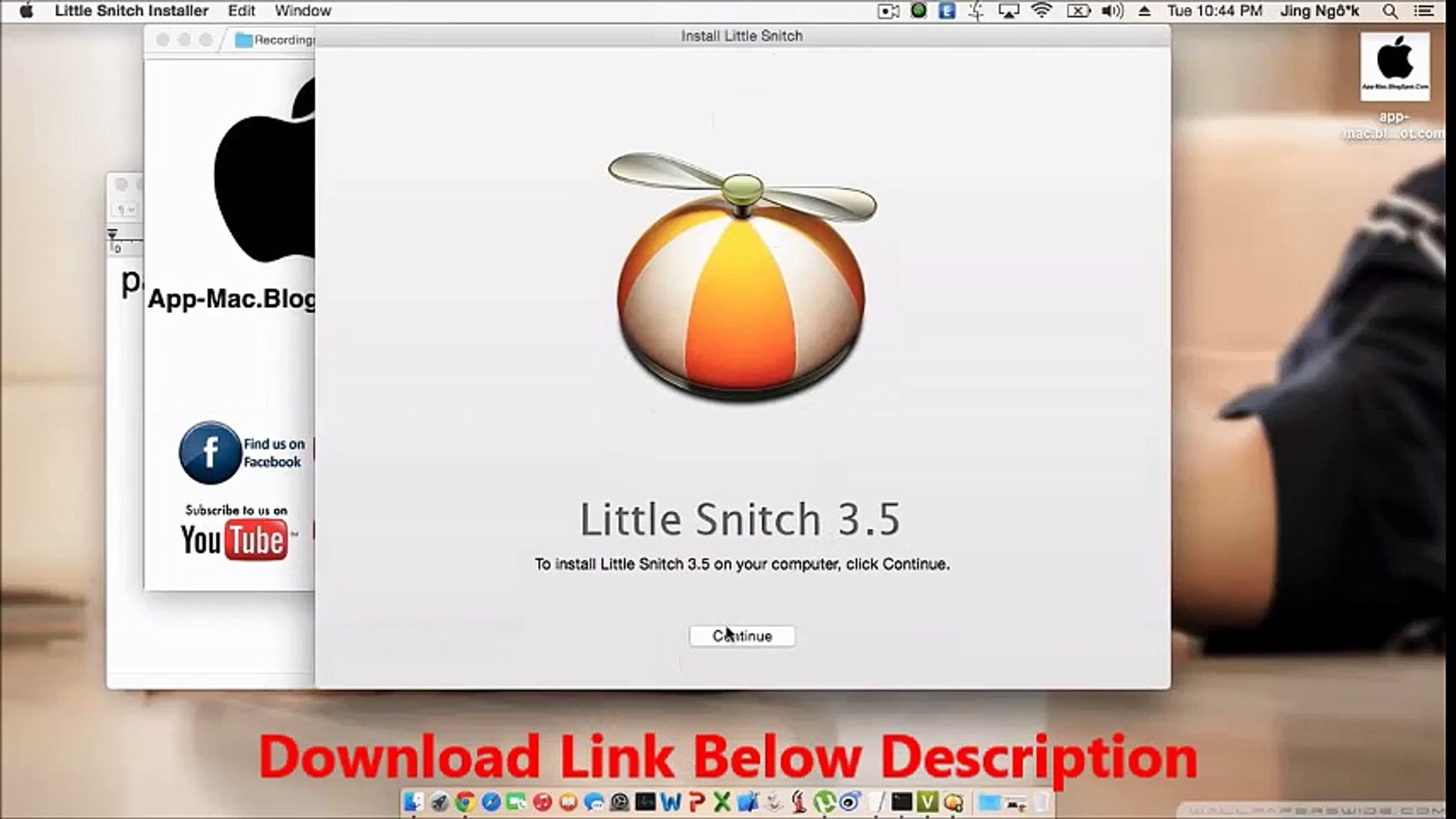Viewport: 1456px width, 819px height.
Task: Click the Find us on Facebook link
Action: pyautogui.click(x=242, y=453)
